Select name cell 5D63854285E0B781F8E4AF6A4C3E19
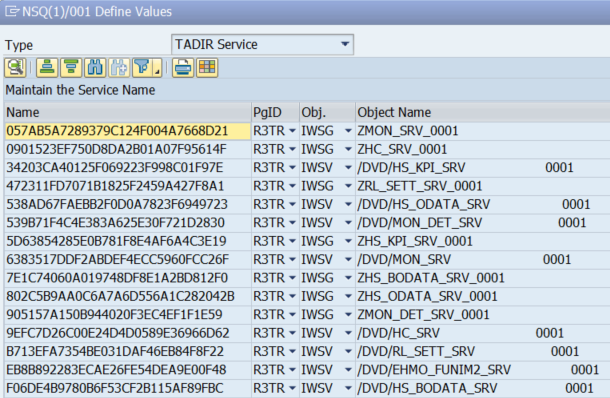The height and width of the screenshot is (398, 610). click(128, 241)
